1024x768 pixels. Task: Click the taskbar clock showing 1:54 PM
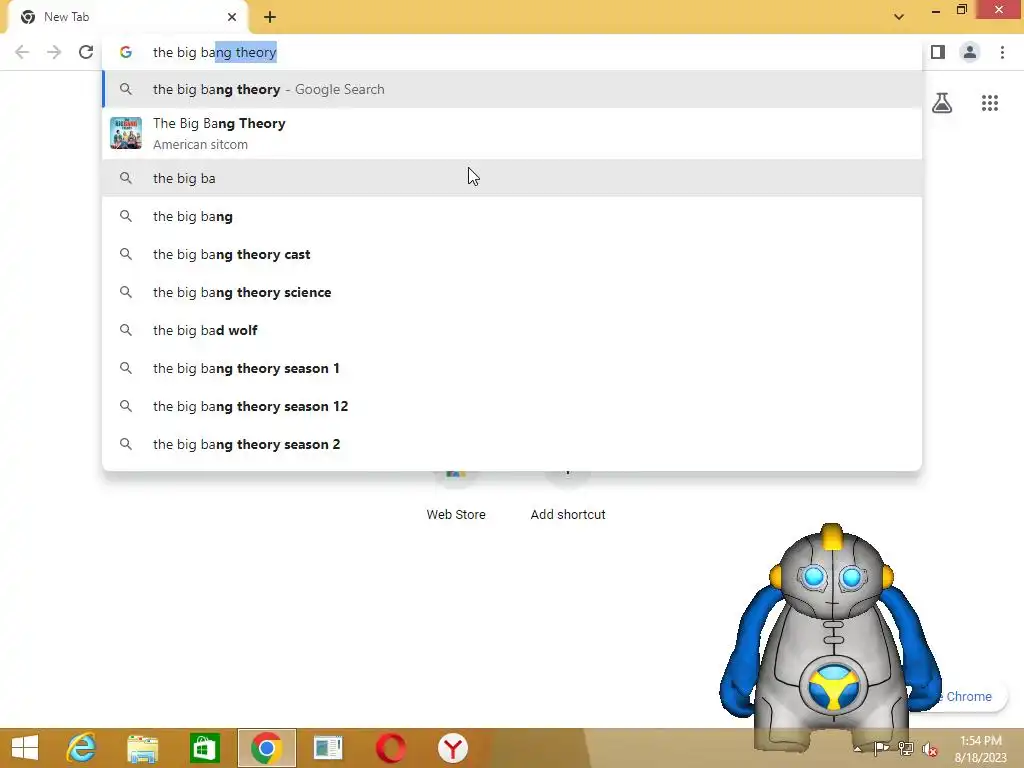click(980, 748)
